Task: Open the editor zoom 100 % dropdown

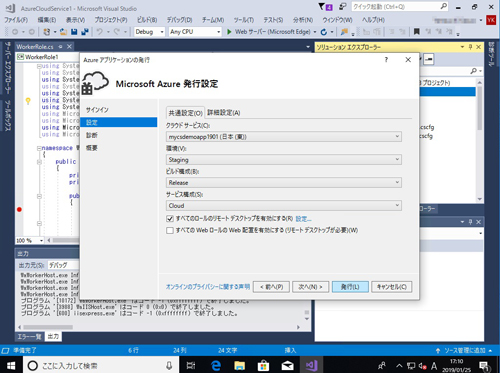Action: pyautogui.click(x=30, y=240)
